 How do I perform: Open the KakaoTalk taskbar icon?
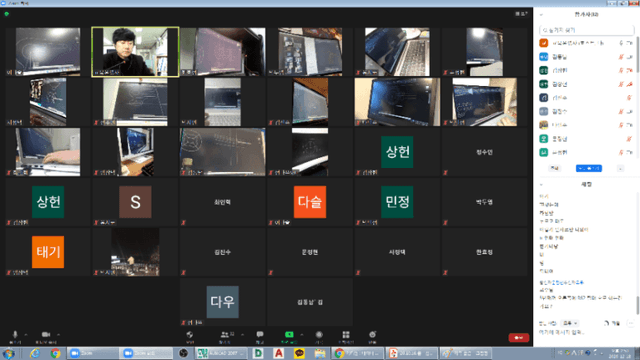(299, 353)
